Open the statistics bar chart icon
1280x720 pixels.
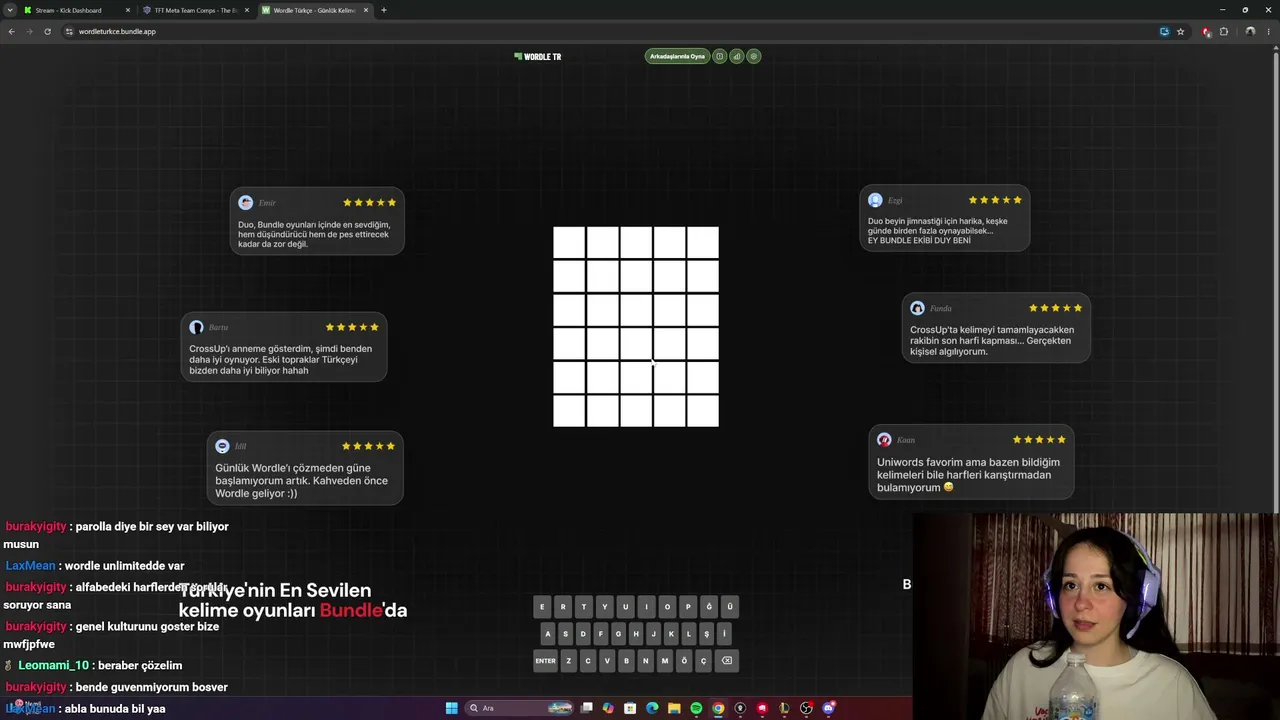pyautogui.click(x=737, y=56)
